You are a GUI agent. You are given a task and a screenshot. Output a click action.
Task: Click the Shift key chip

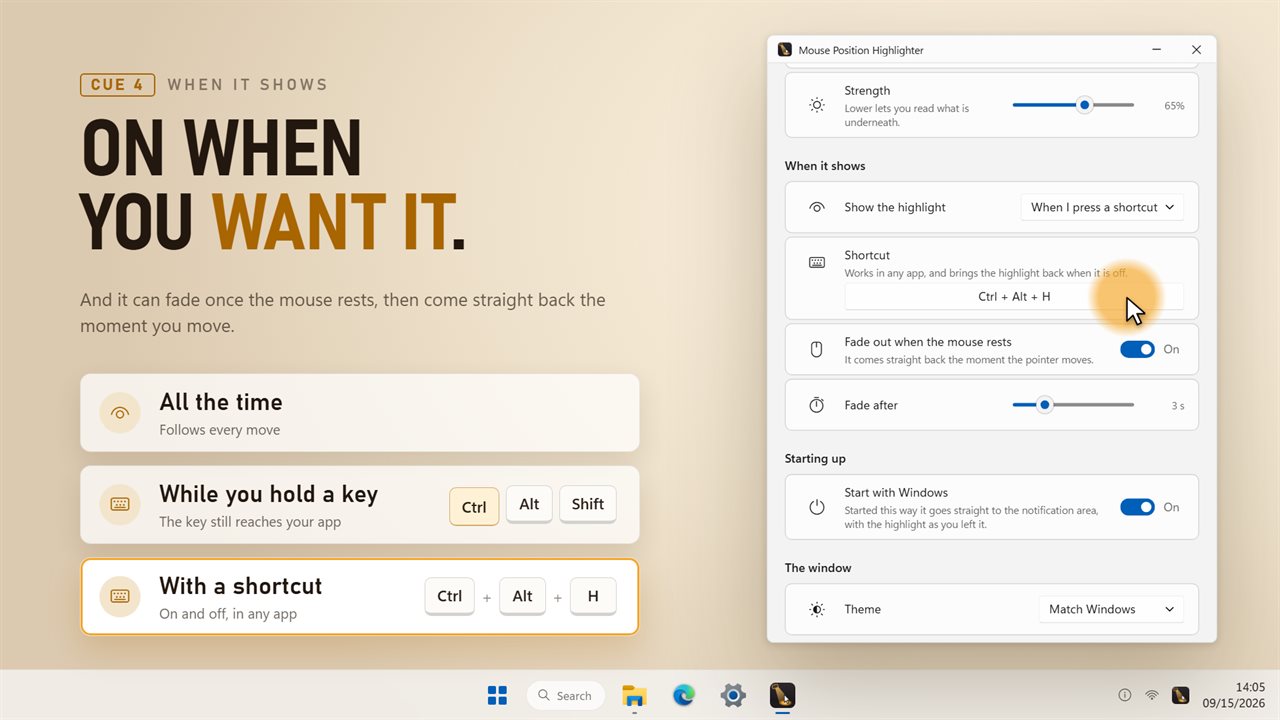coord(588,505)
